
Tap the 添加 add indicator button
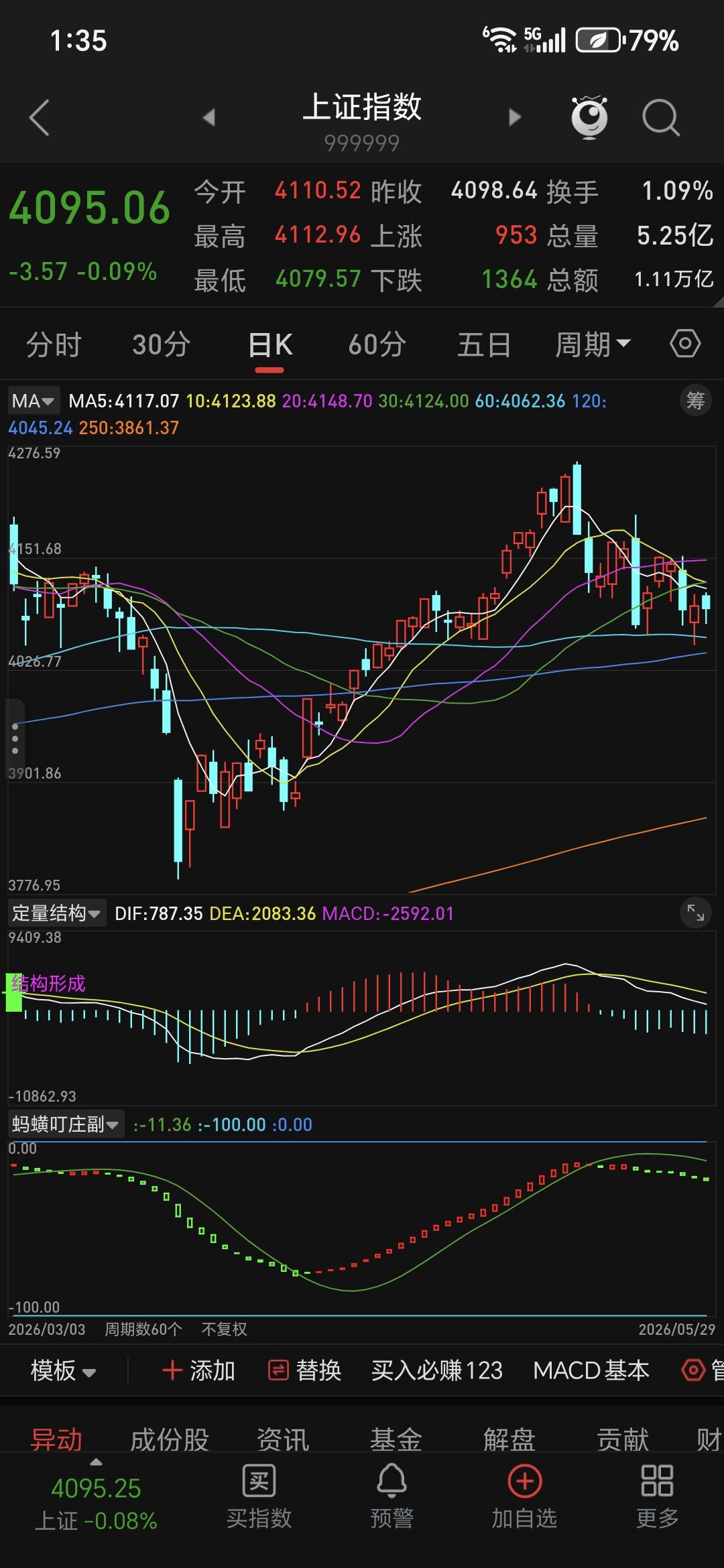click(x=198, y=1370)
